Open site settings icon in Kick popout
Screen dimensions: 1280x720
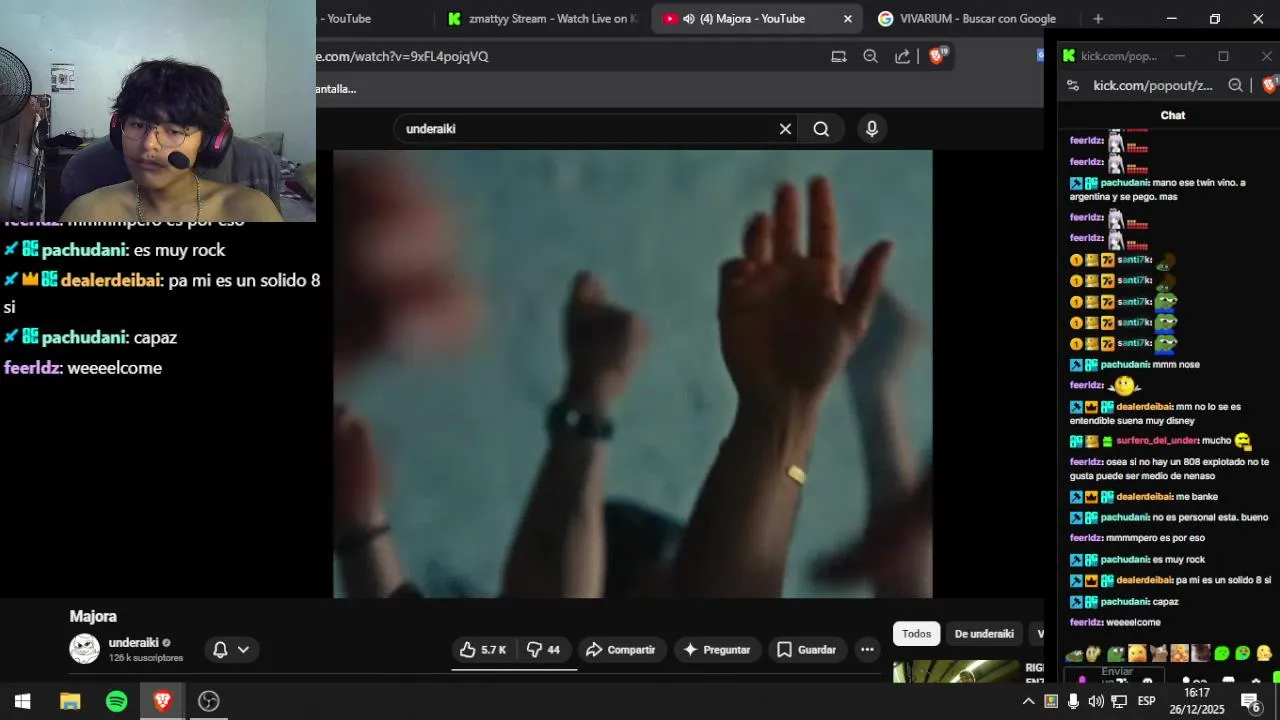click(x=1073, y=86)
